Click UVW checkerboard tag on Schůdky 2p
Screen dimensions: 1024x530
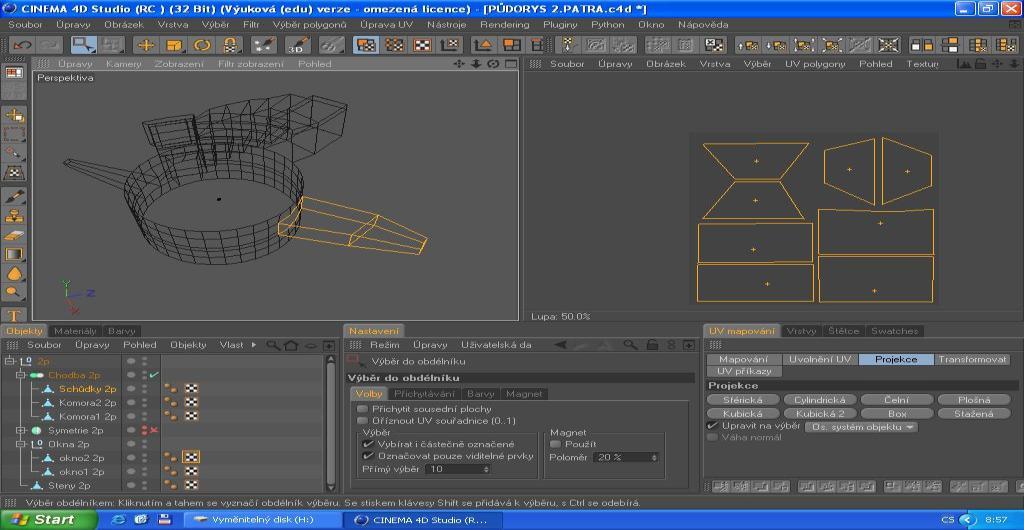(x=191, y=389)
